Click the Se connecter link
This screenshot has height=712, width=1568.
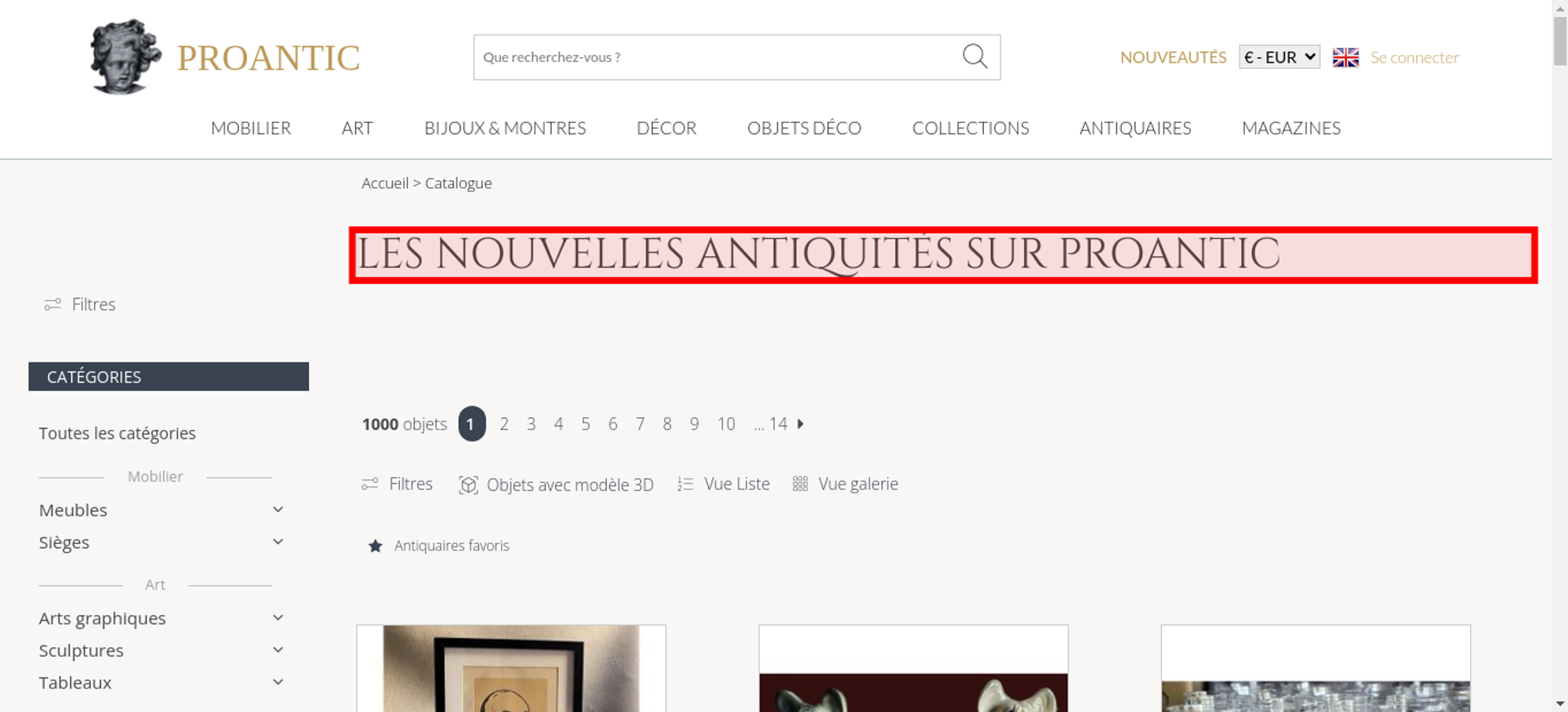(1414, 57)
